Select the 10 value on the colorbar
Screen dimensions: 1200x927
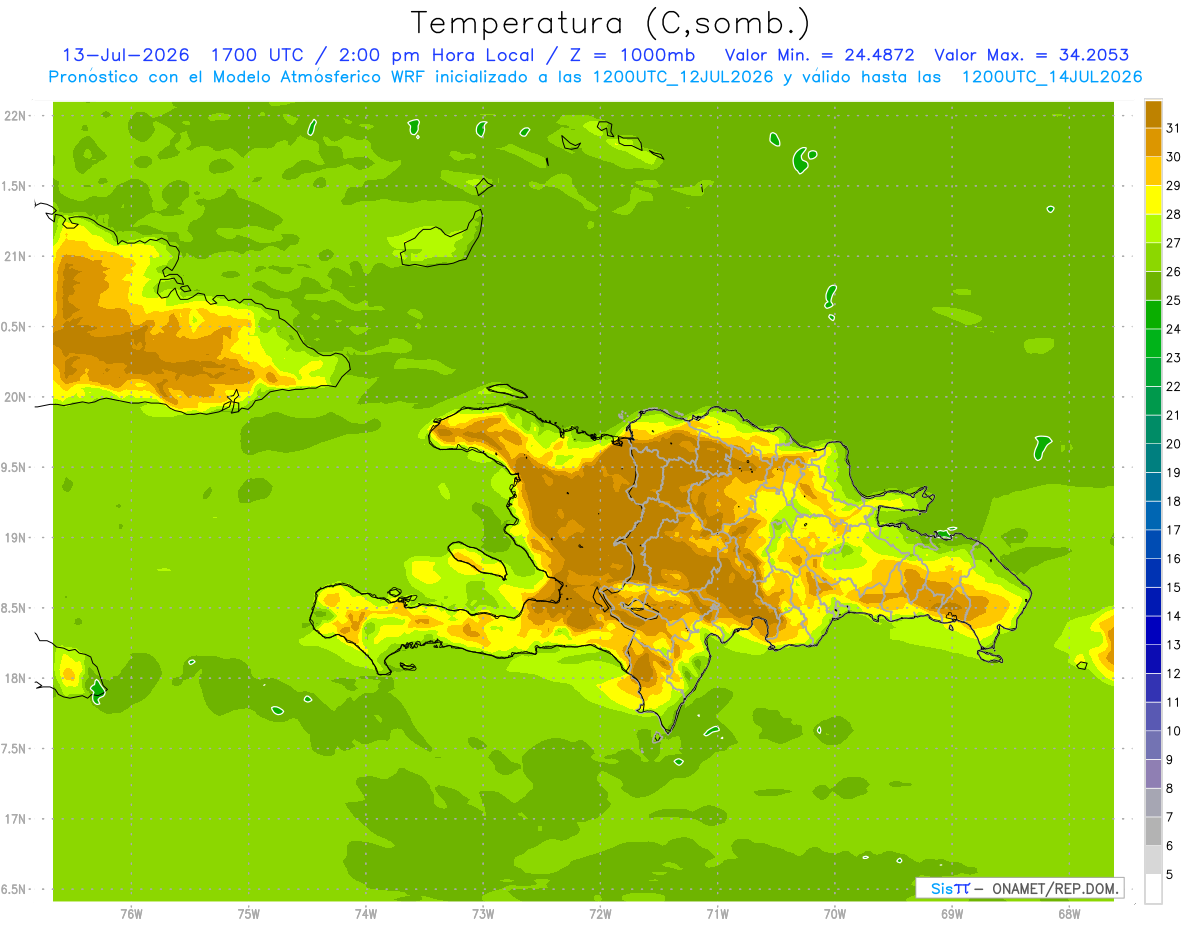click(x=1174, y=731)
